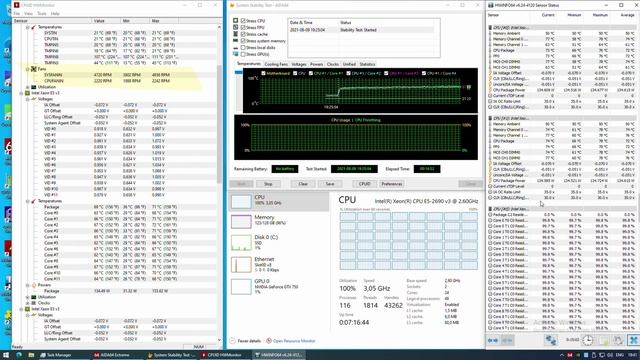Click HWiNFO blue X close-sensors icon
Image resolution: width=640 pixels, height=360 pixels.
click(x=633, y=340)
